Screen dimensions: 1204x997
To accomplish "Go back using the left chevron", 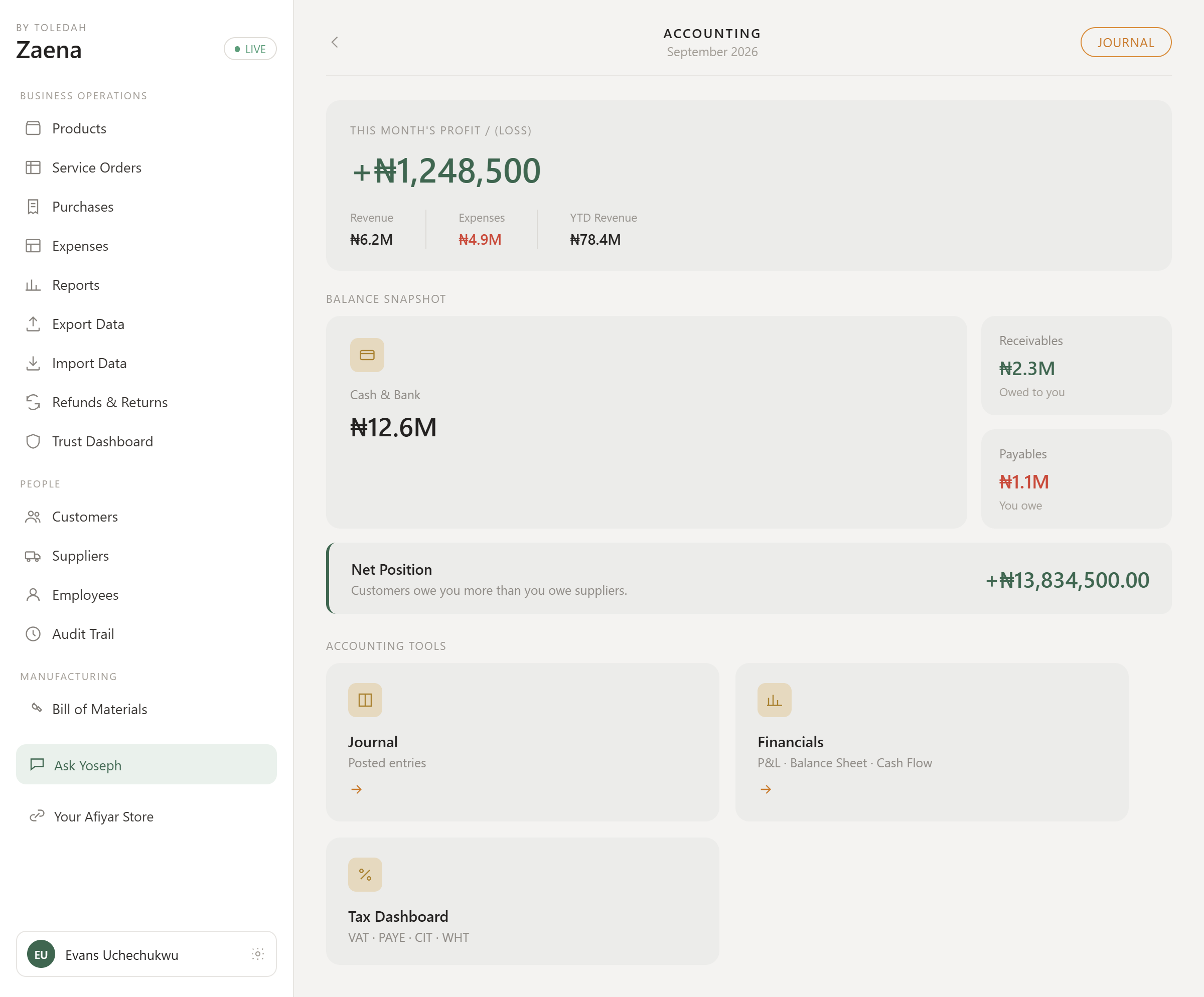I will pyautogui.click(x=335, y=43).
